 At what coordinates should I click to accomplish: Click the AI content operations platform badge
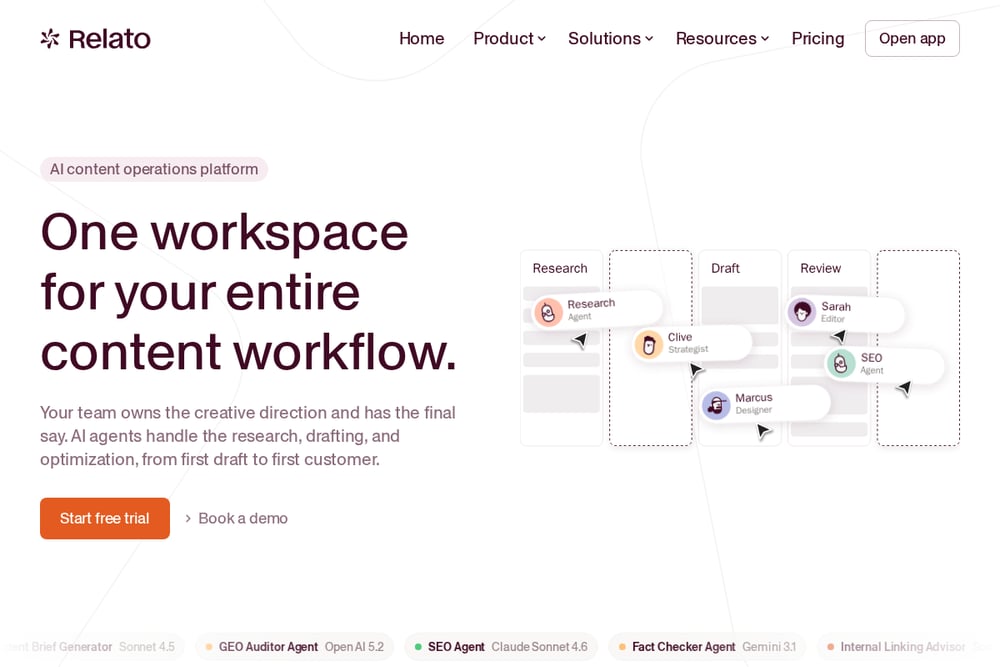pyautogui.click(x=154, y=169)
